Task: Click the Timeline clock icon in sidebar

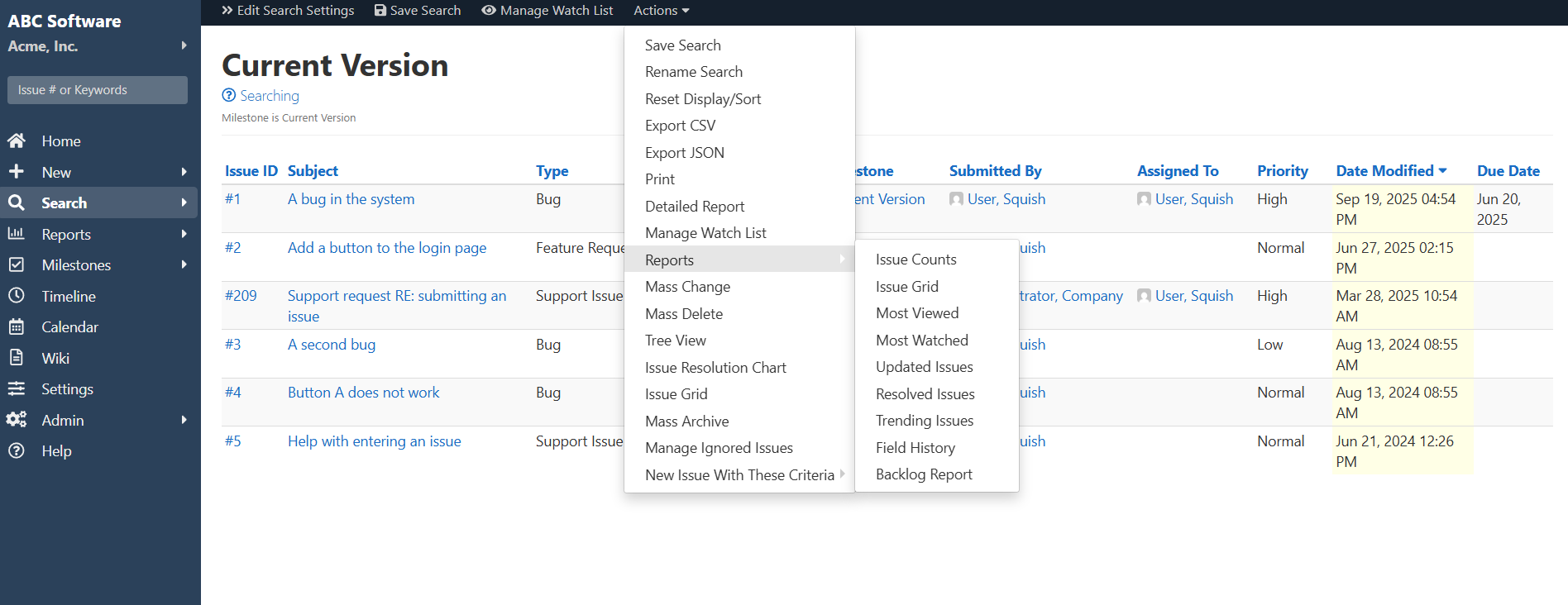Action: click(16, 296)
